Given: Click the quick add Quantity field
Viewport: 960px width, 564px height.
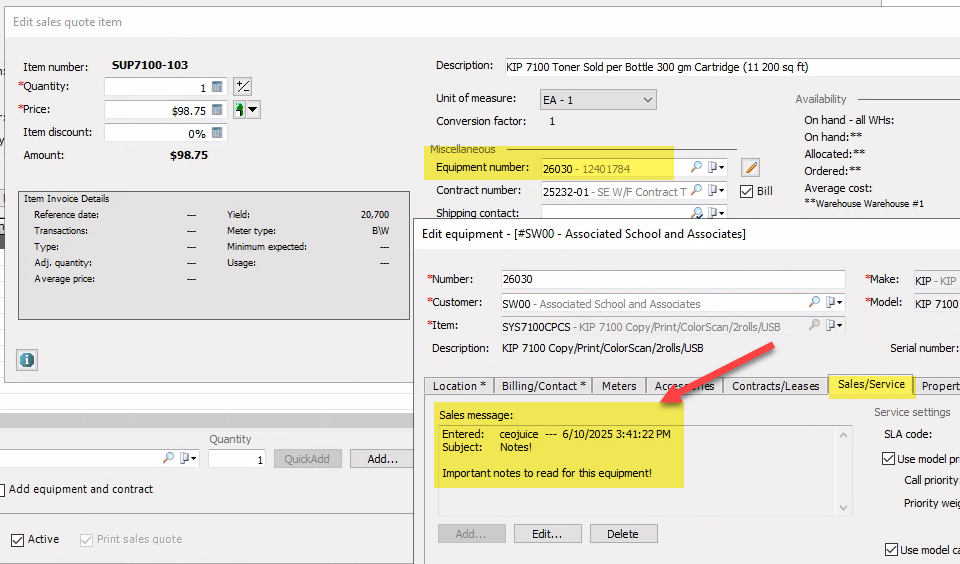Looking at the screenshot, I should [x=237, y=459].
